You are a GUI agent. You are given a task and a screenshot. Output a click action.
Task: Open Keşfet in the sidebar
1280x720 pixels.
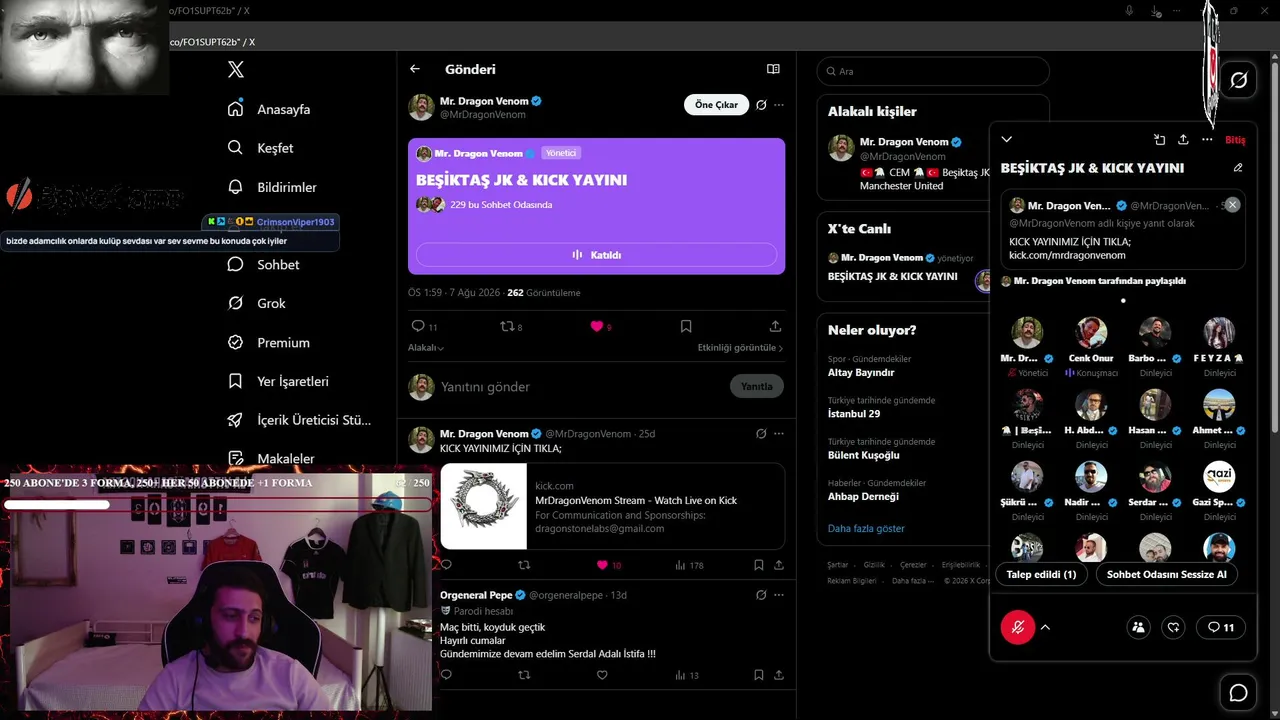(261, 148)
